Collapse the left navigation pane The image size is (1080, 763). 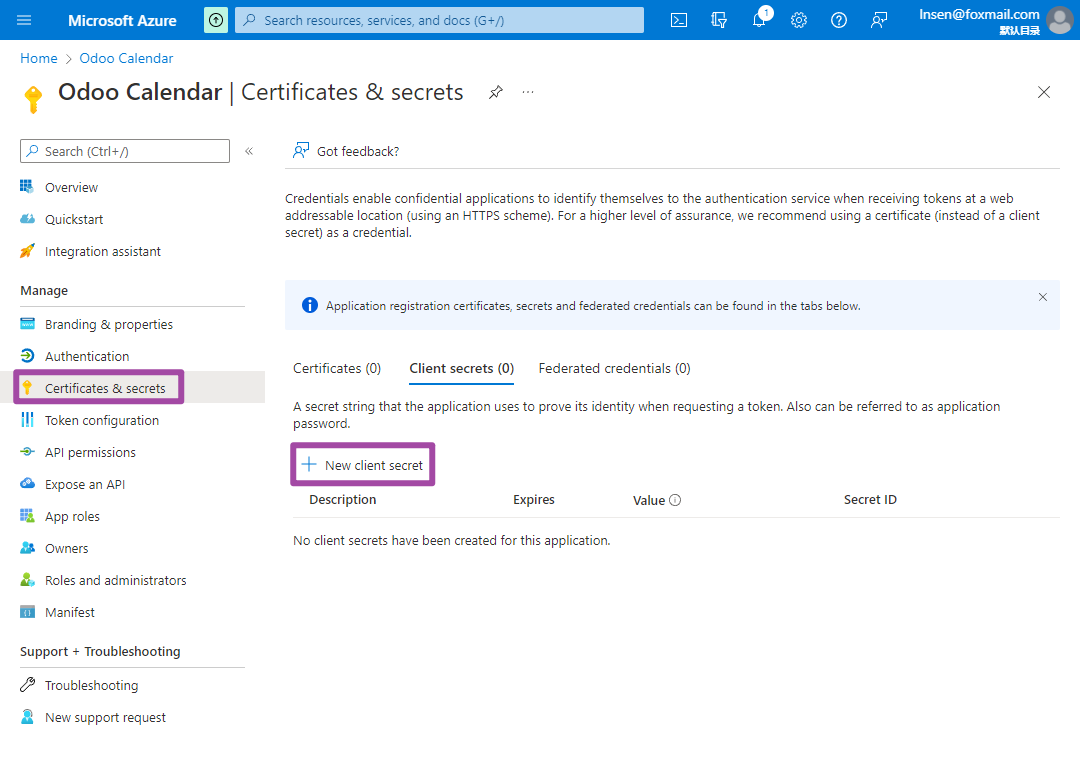coord(249,151)
